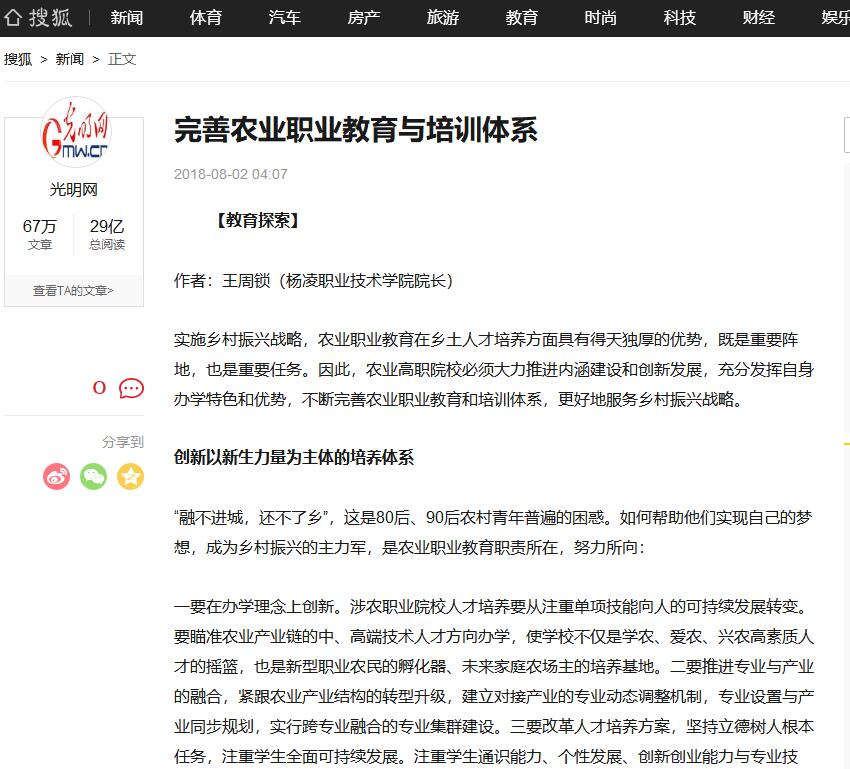850x769 pixels.
Task: Click the Sohu home logo
Action: point(38,17)
